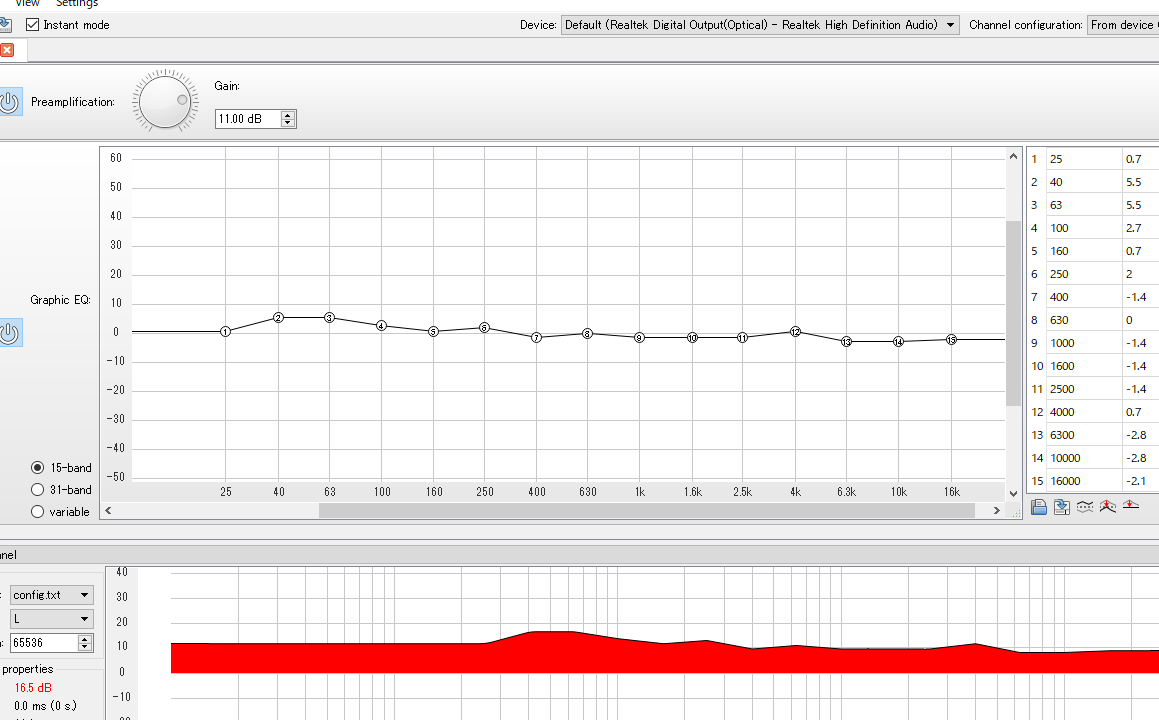Select the 31-band radio option
Screen dimensions: 1159x720
coord(38,489)
